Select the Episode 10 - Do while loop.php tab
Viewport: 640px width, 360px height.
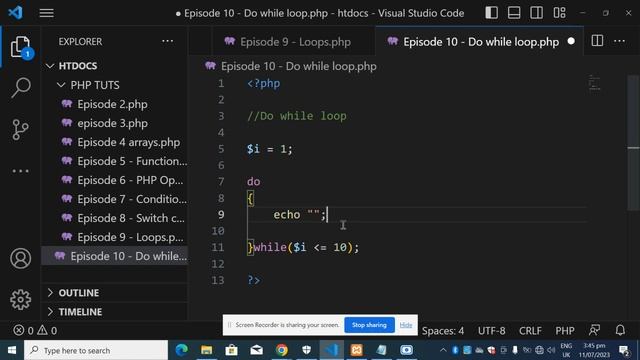pos(479,42)
